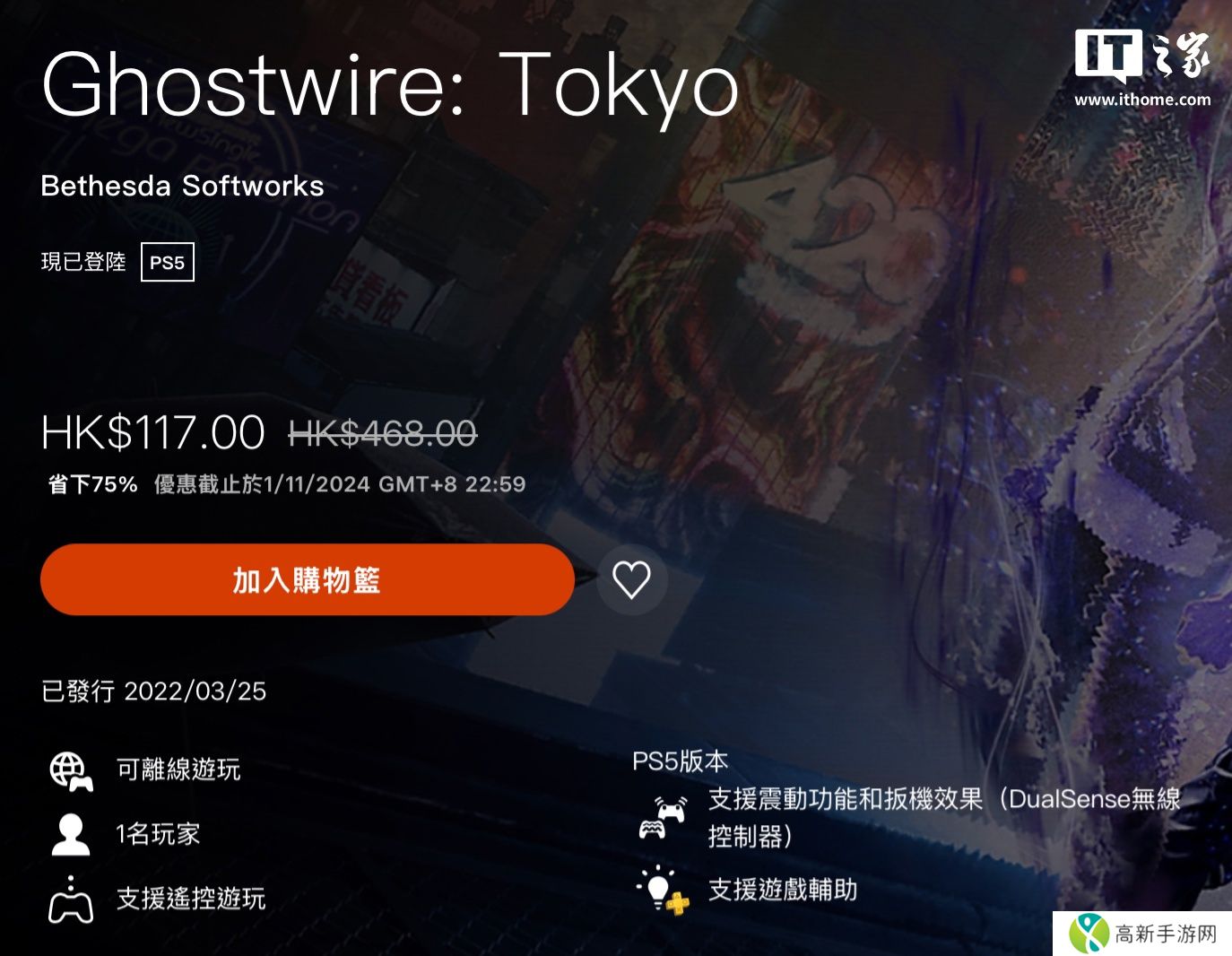The width and height of the screenshot is (1232, 956).
Task: Click the 可離線遊玩 feature text
Action: point(178,769)
